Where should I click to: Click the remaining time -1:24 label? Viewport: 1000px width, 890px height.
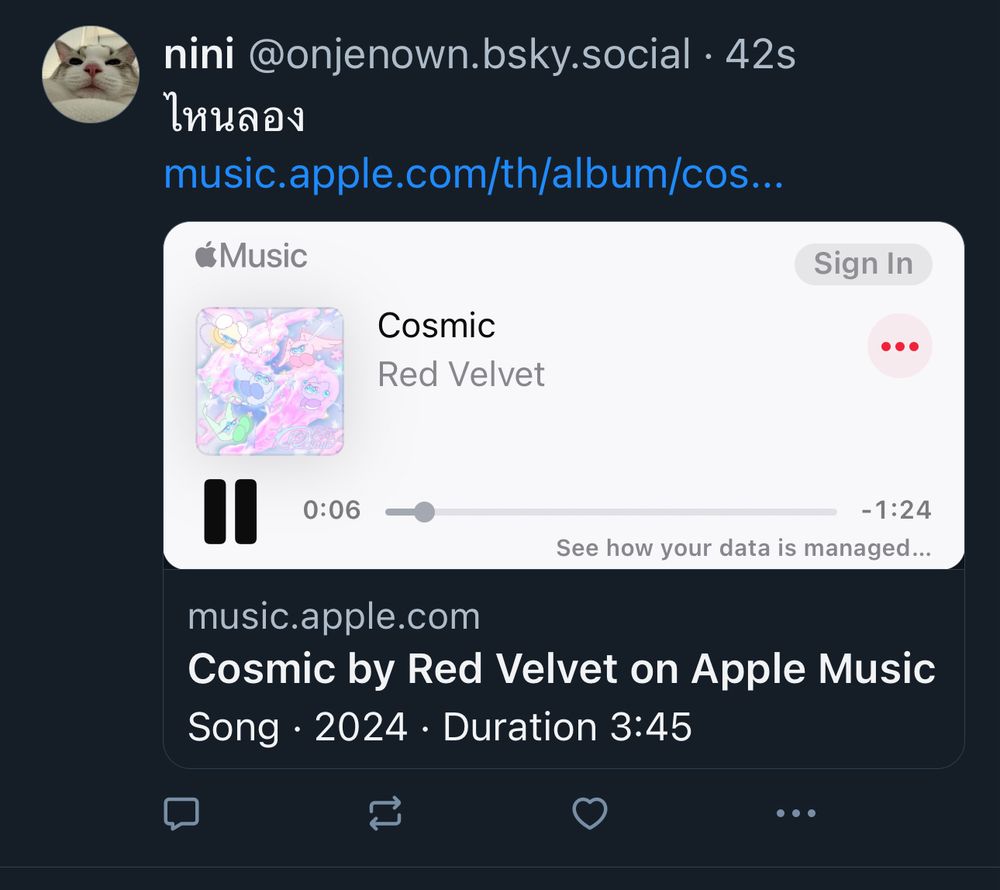click(x=896, y=511)
